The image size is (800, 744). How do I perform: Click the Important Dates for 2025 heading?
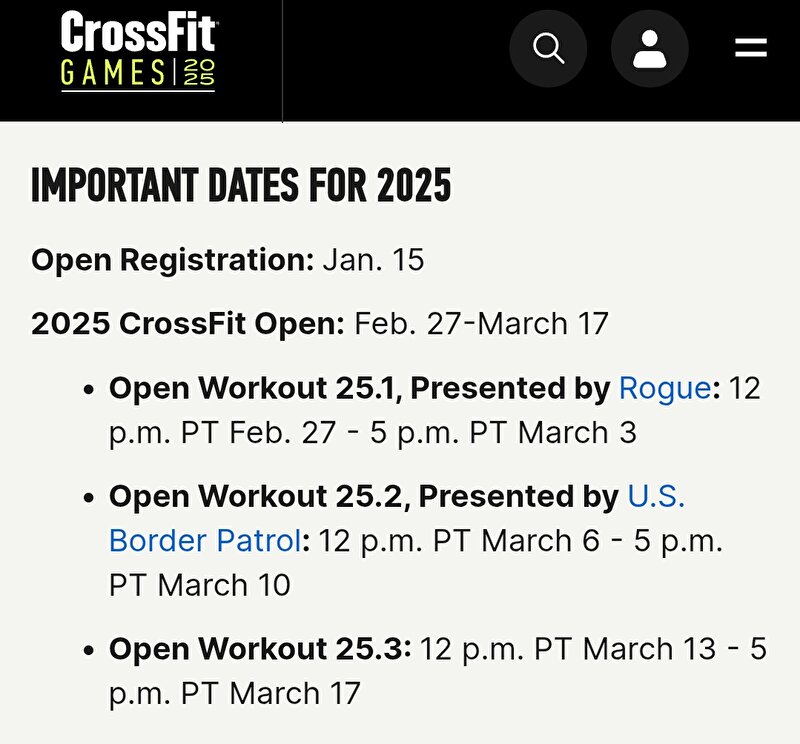point(241,185)
